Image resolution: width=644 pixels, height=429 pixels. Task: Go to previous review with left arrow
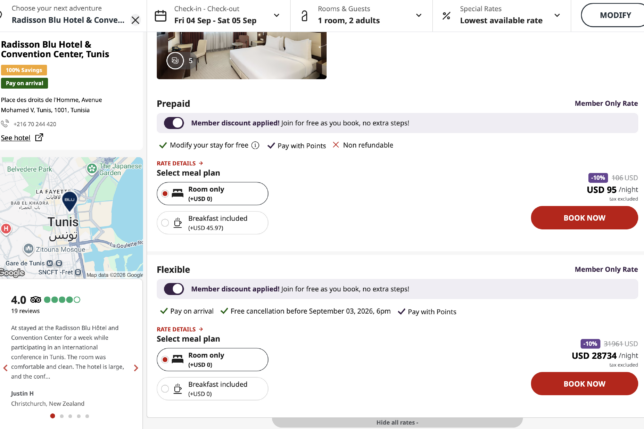pyautogui.click(x=5, y=368)
